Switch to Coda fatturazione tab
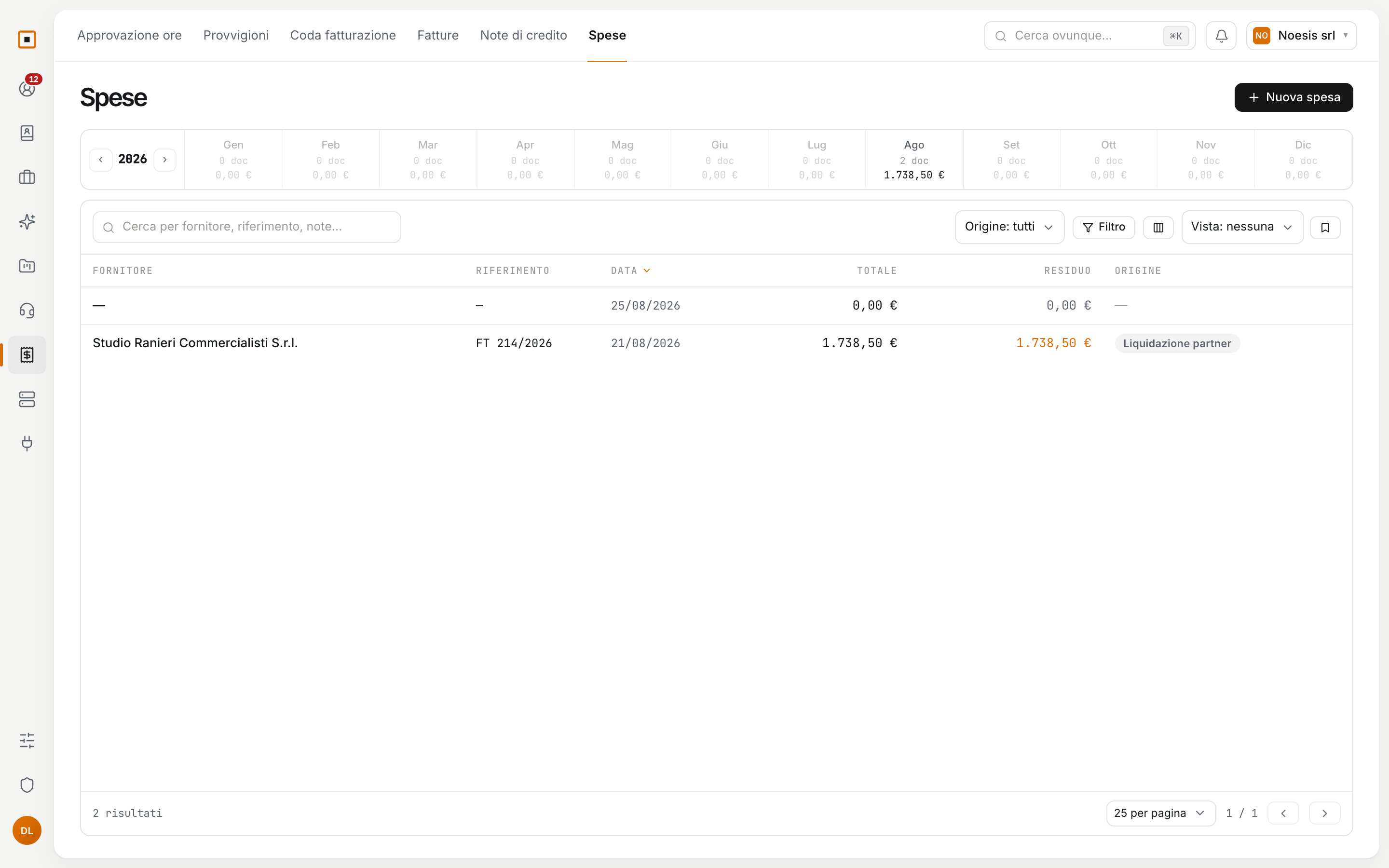 342,36
